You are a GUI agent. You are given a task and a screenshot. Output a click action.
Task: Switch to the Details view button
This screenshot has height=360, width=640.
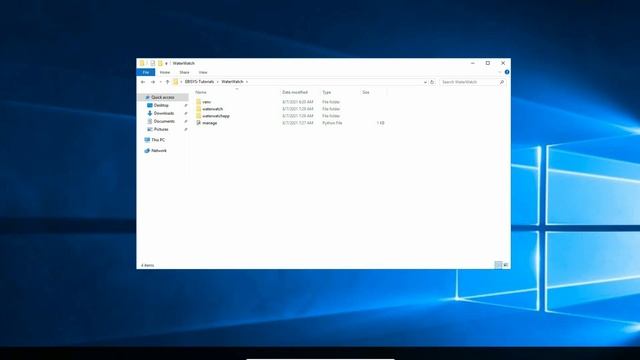point(498,265)
